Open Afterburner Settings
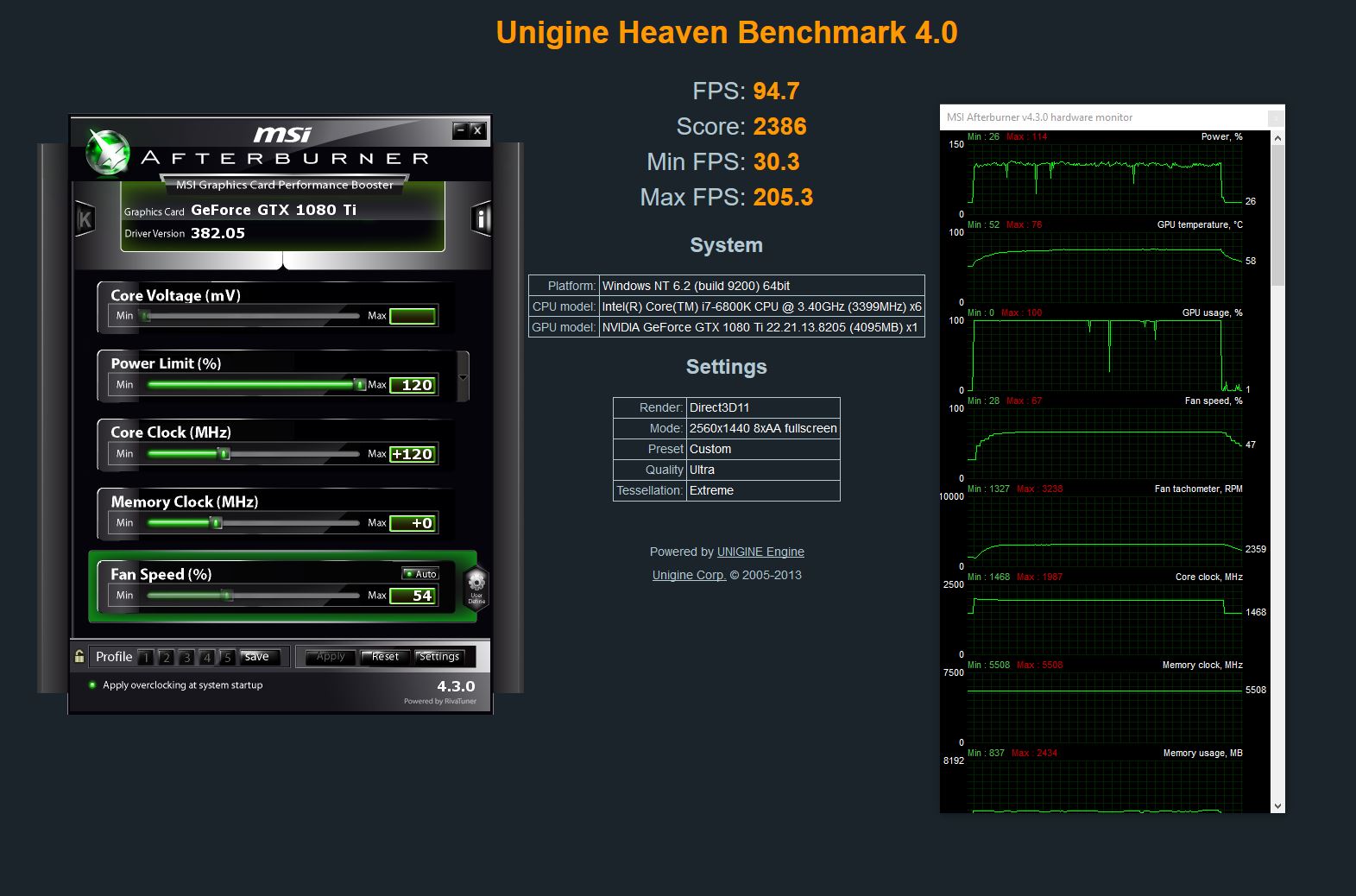 (x=439, y=657)
